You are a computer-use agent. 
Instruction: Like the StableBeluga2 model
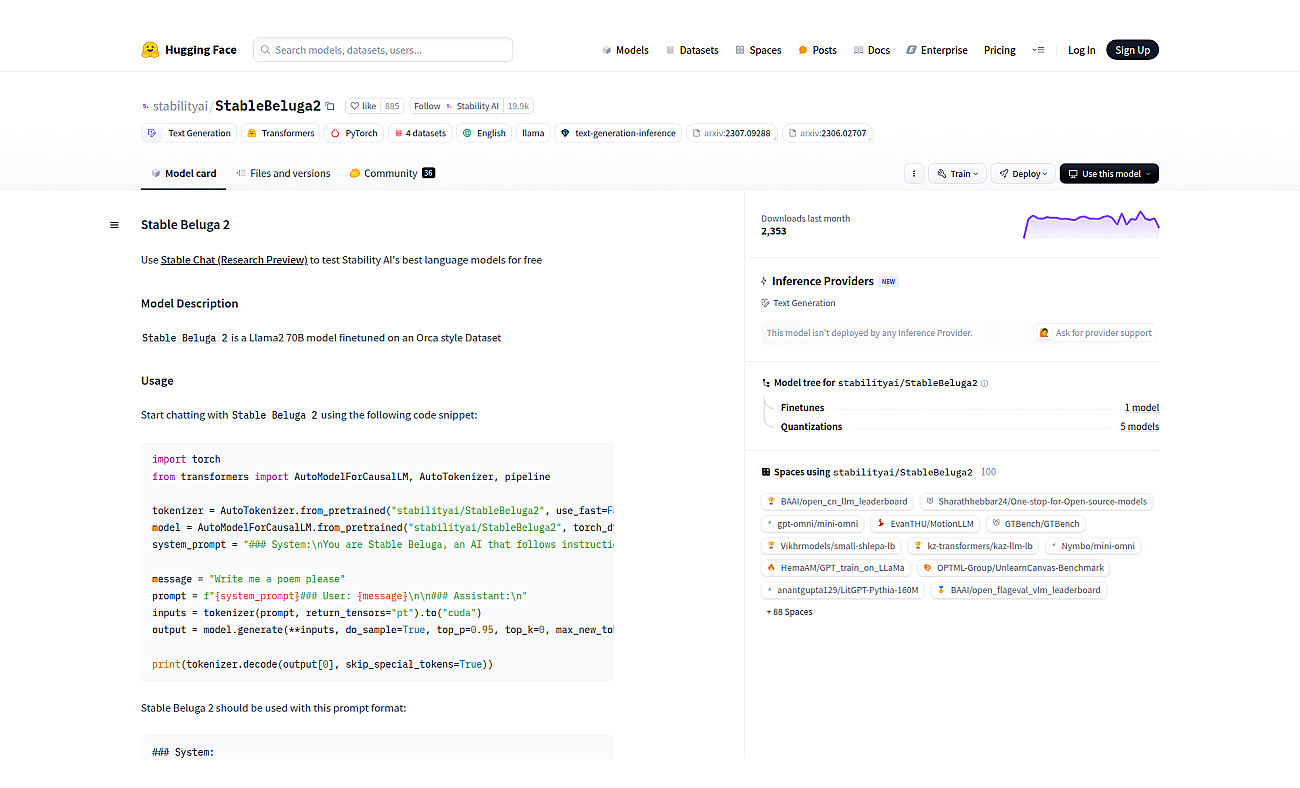(x=363, y=106)
